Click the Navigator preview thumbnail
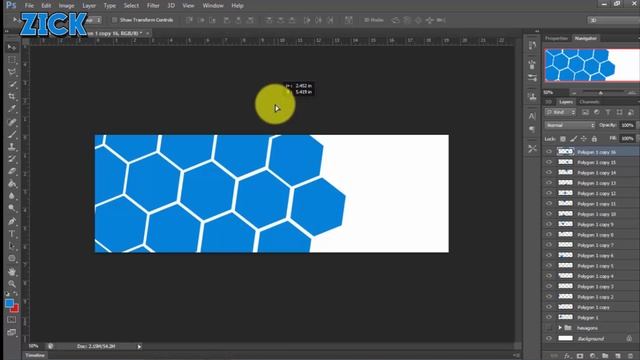The width and height of the screenshot is (640, 360). [x=592, y=65]
